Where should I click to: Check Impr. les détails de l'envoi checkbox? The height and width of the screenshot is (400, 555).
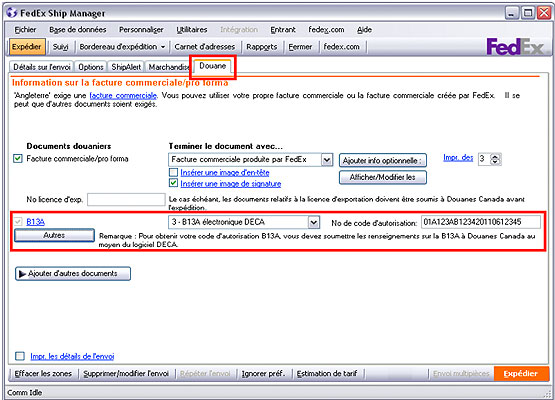20,356
